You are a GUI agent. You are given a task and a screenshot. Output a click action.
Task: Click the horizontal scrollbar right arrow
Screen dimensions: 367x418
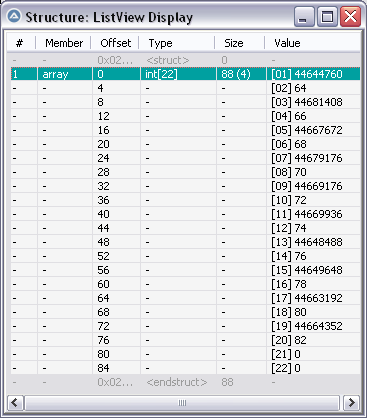click(x=352, y=403)
